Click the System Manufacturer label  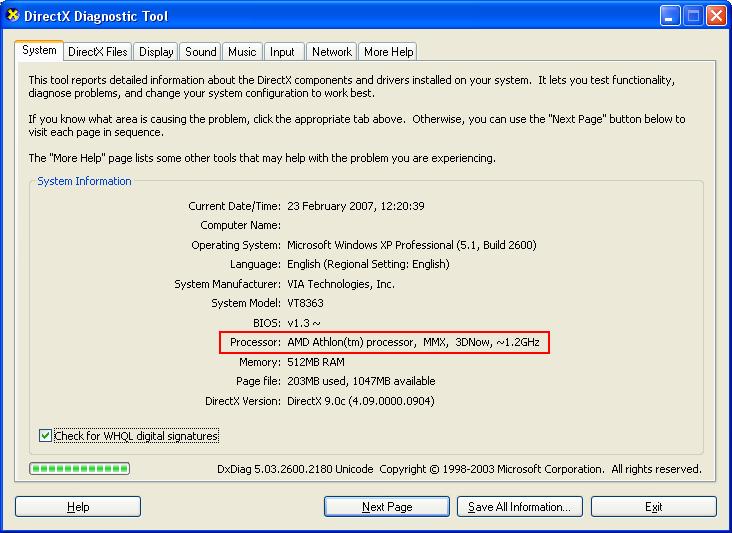pos(227,284)
